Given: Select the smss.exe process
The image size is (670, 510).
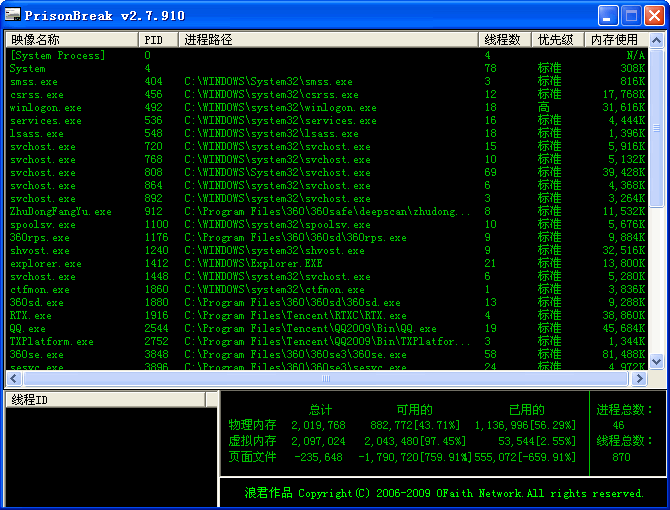Looking at the screenshot, I should (327, 81).
